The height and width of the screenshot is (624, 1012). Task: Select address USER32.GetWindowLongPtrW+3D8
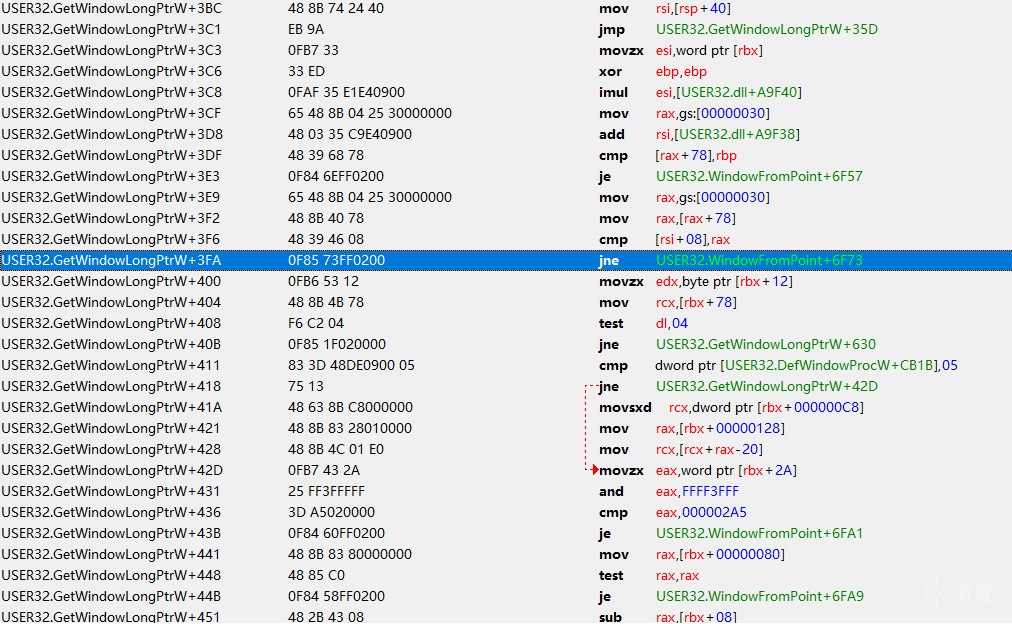(111, 134)
